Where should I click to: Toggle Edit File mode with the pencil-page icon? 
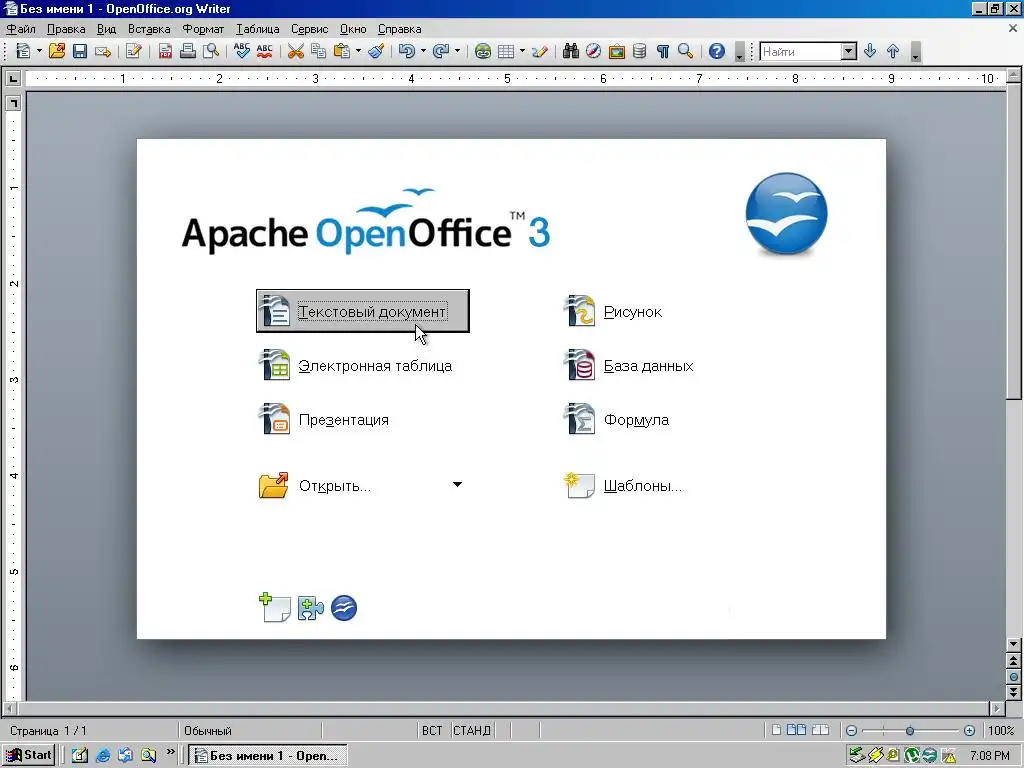pos(134,51)
